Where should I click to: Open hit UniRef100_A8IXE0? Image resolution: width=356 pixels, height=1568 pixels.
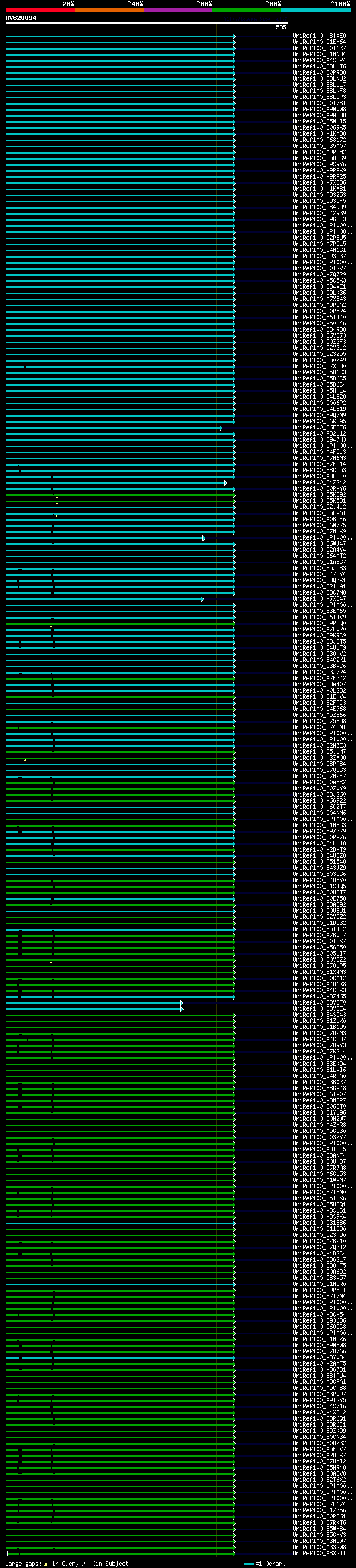tap(319, 36)
